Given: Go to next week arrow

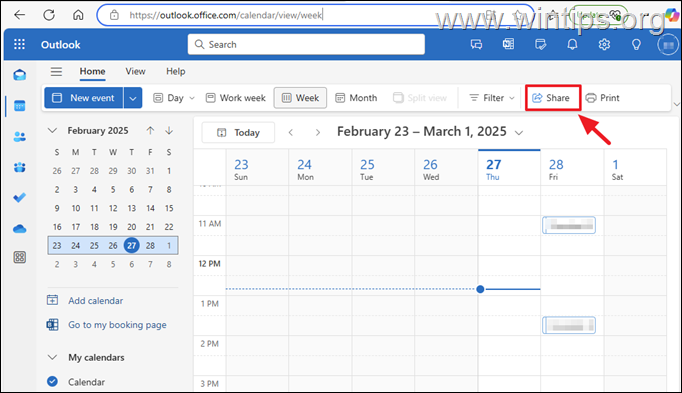Looking at the screenshot, I should tap(318, 133).
